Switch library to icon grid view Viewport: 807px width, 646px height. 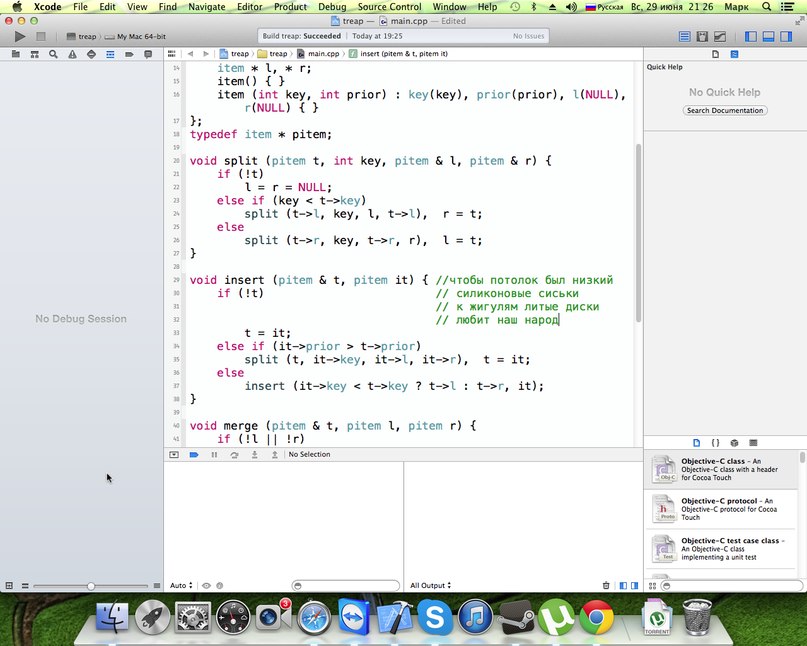(652, 586)
